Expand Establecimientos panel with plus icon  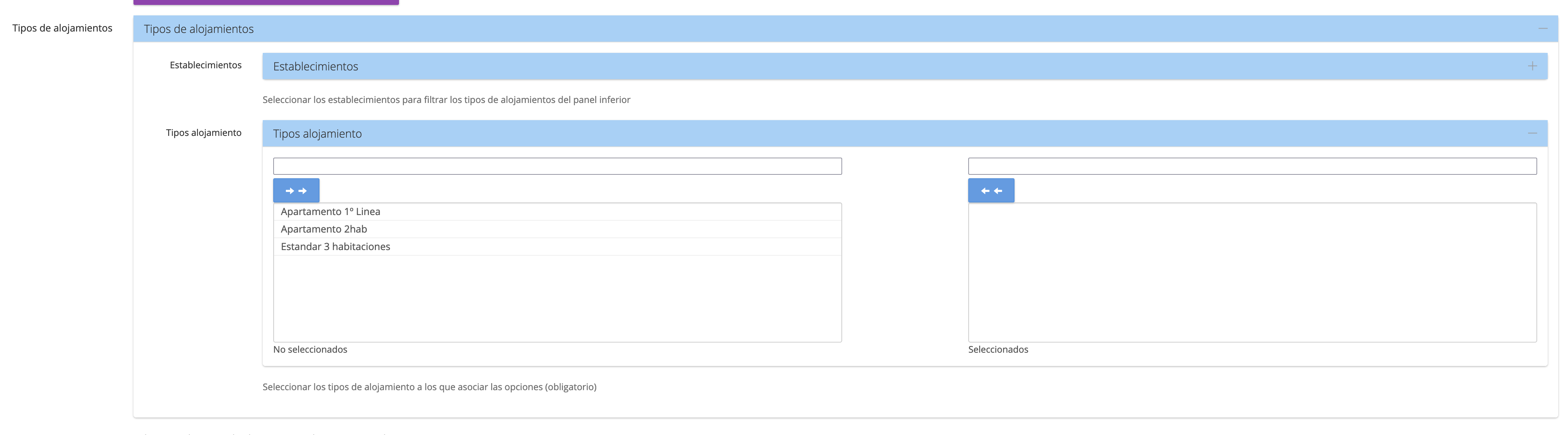click(x=1532, y=66)
